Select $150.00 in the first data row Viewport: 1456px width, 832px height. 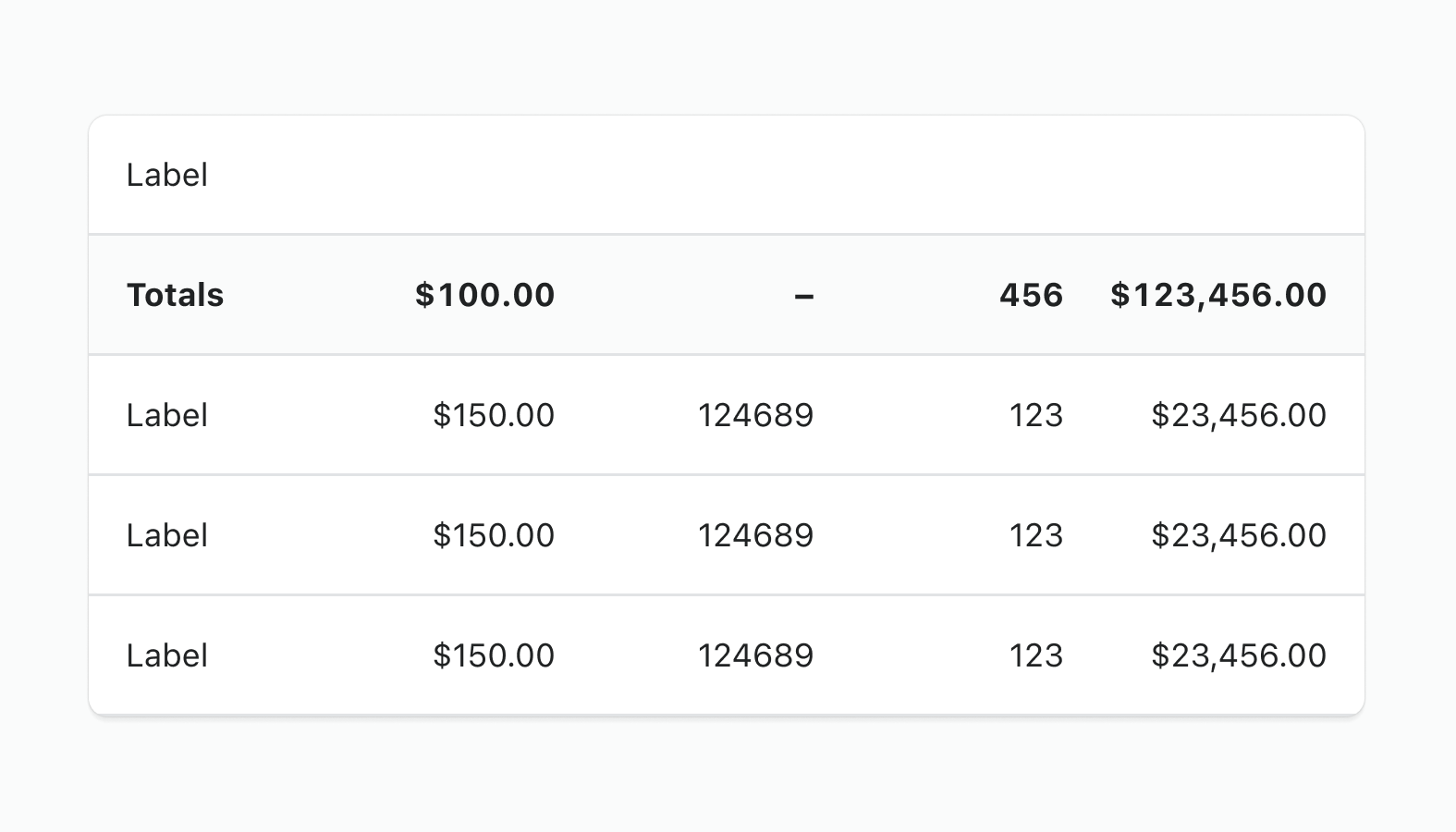click(494, 415)
